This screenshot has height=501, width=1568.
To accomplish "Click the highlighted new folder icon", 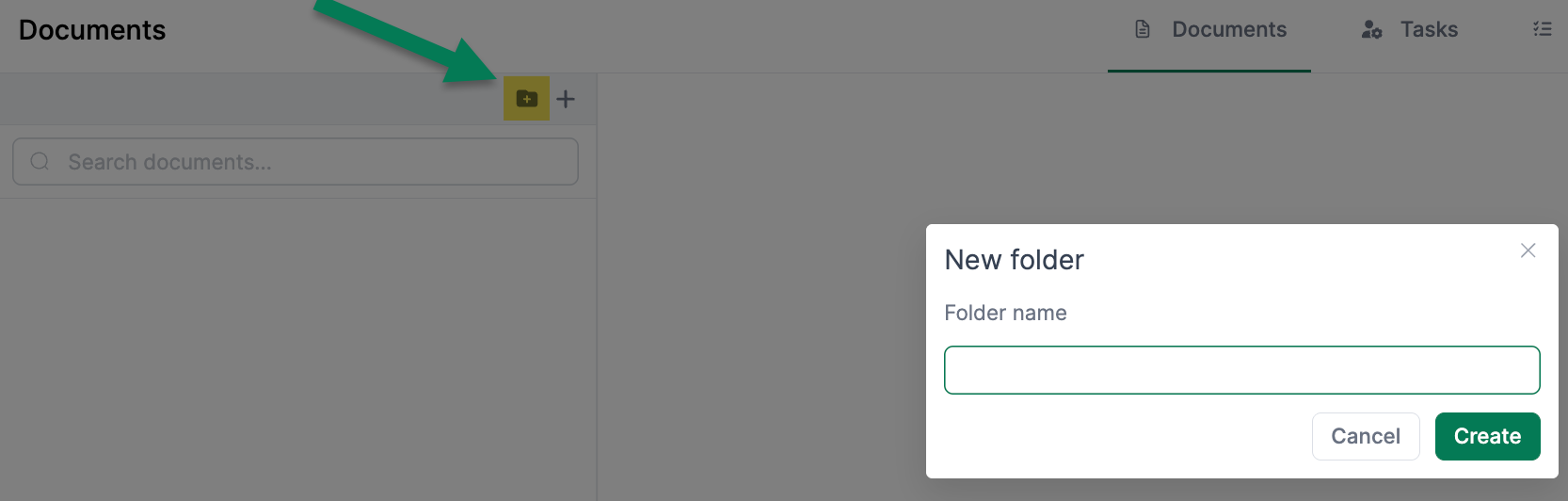I will click(x=526, y=99).
